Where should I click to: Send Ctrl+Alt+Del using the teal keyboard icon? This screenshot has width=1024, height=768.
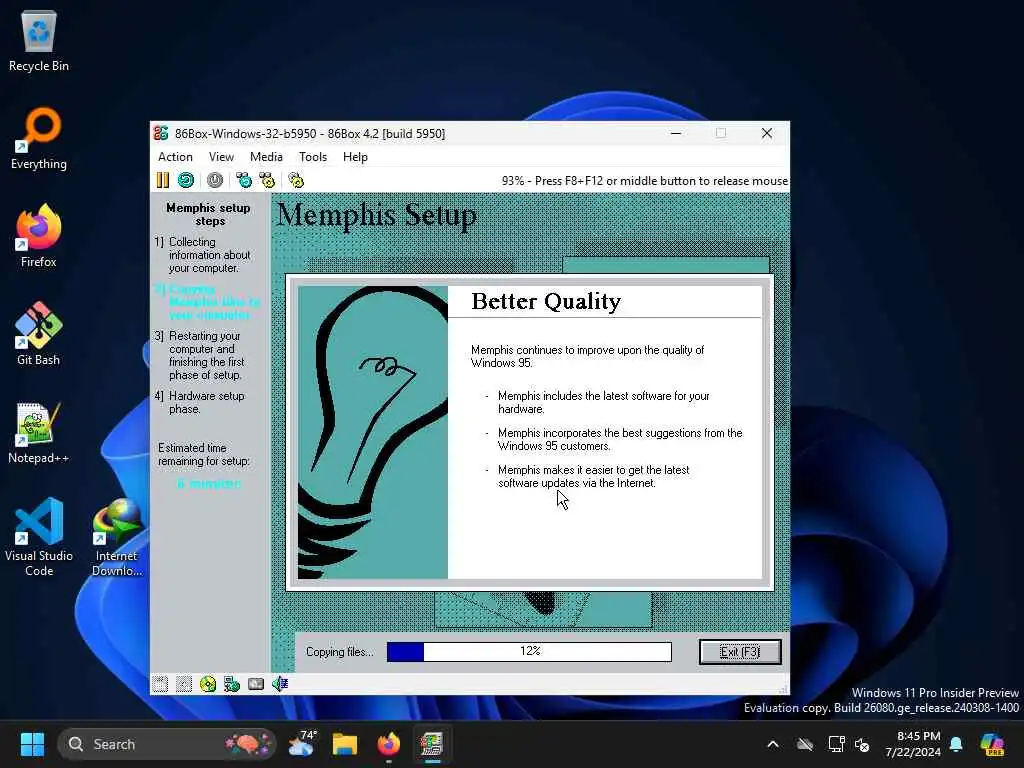coord(244,180)
